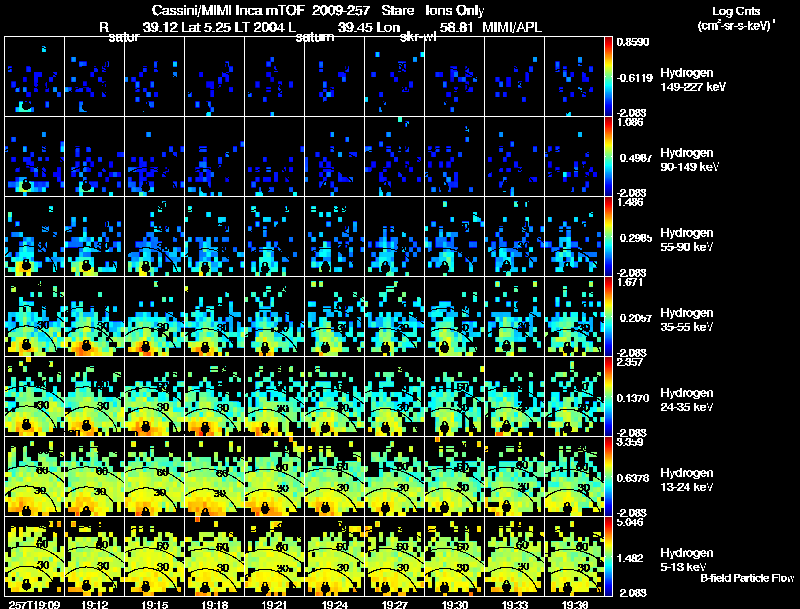Click the Hydrogen 90-149 keV label
The width and height of the screenshot is (800, 609).
coord(690,160)
